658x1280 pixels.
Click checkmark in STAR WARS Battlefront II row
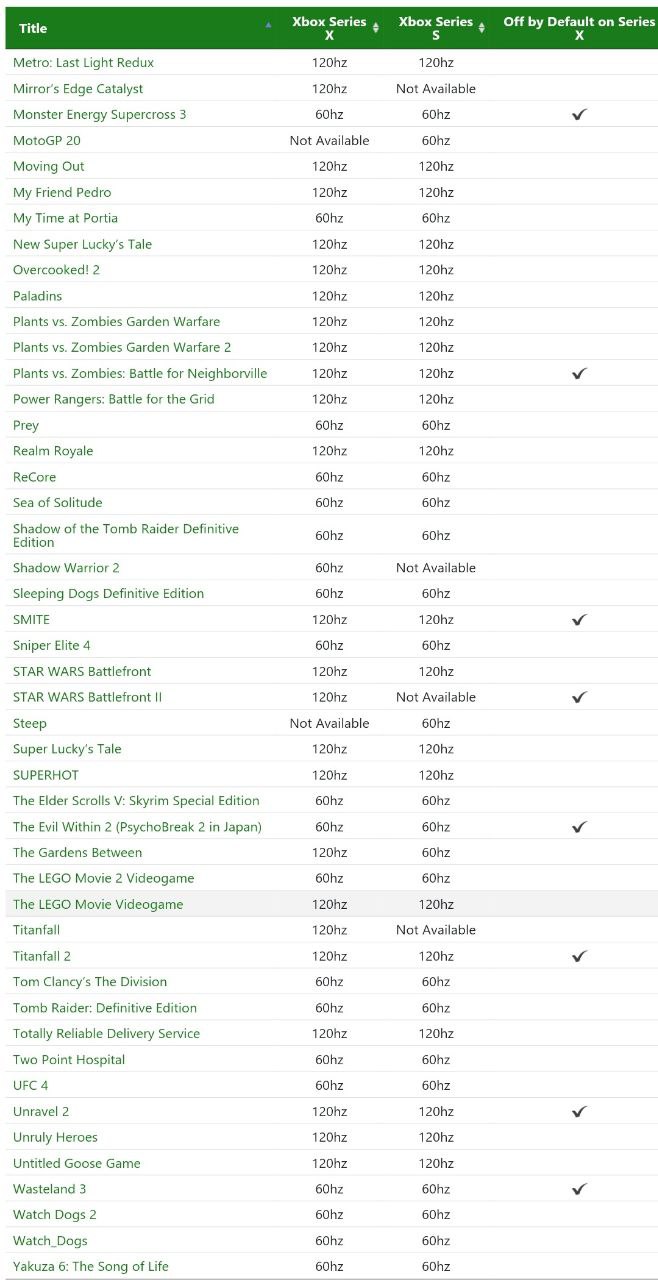[579, 697]
